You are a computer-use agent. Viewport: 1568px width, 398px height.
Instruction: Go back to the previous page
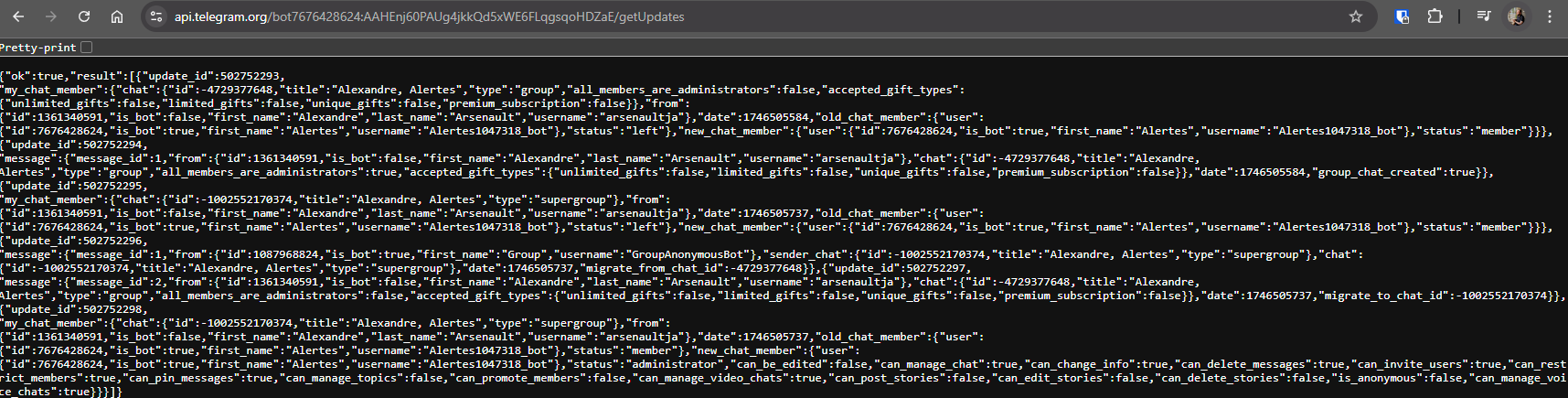tap(18, 16)
